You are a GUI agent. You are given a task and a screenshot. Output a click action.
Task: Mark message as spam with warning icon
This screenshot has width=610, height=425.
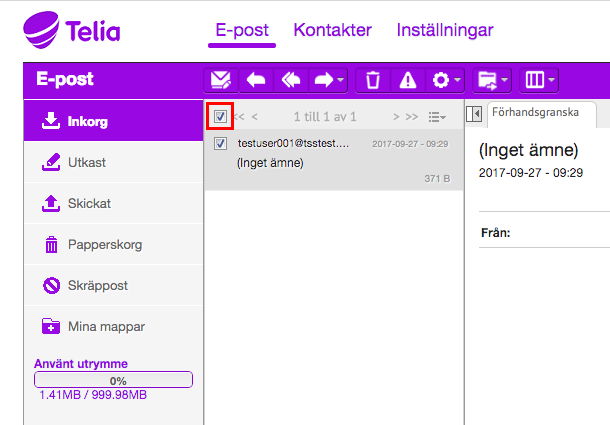coord(408,80)
